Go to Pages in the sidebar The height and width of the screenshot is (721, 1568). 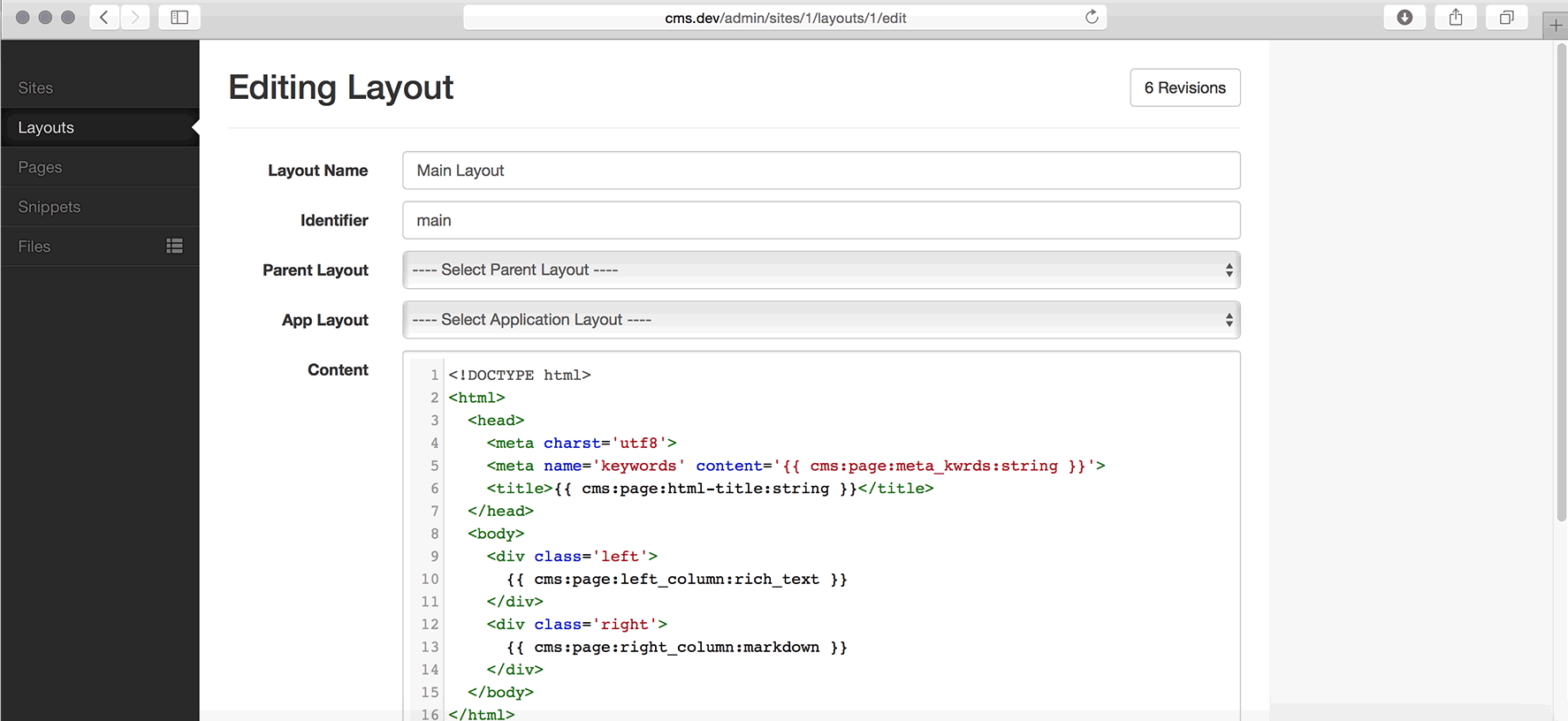point(100,167)
